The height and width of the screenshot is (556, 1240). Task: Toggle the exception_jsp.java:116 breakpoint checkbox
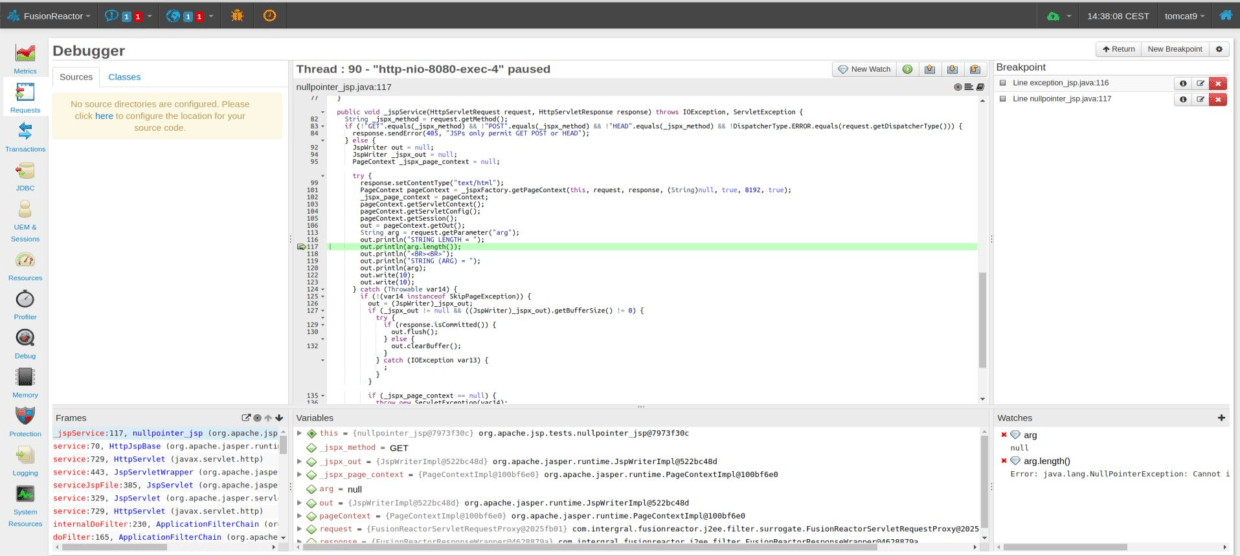[1003, 83]
